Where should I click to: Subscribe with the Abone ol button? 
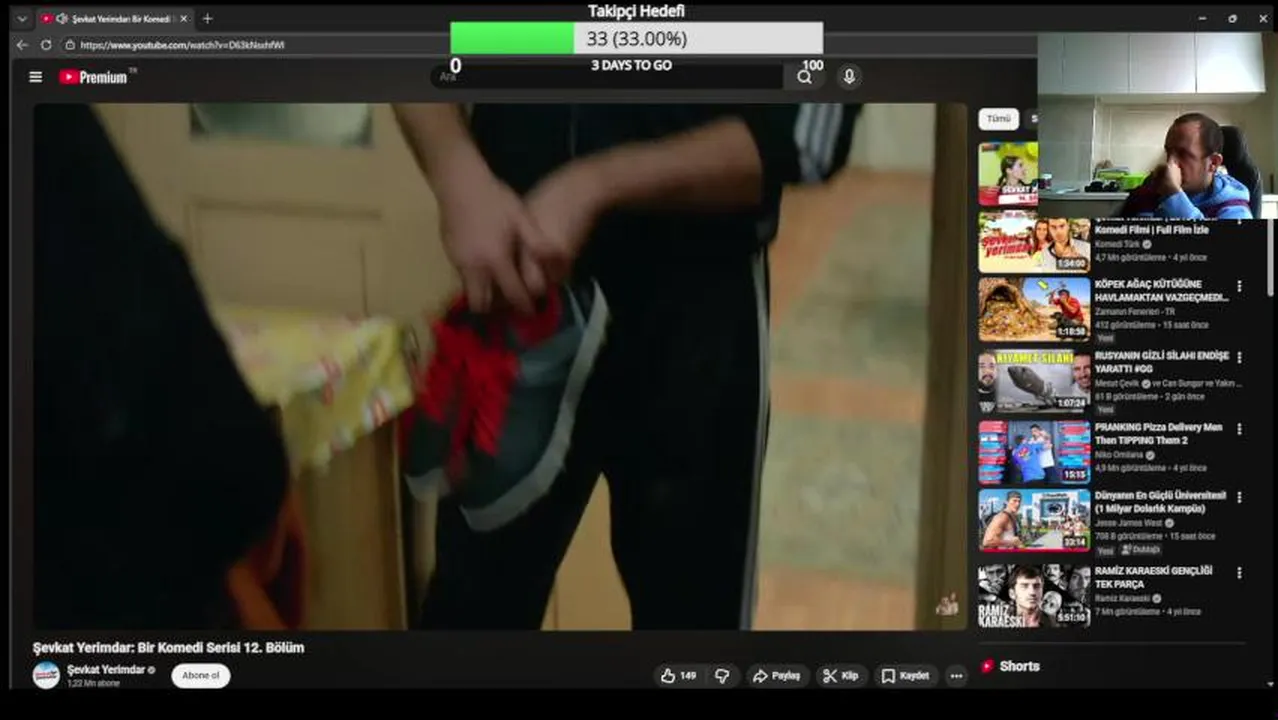click(x=201, y=676)
